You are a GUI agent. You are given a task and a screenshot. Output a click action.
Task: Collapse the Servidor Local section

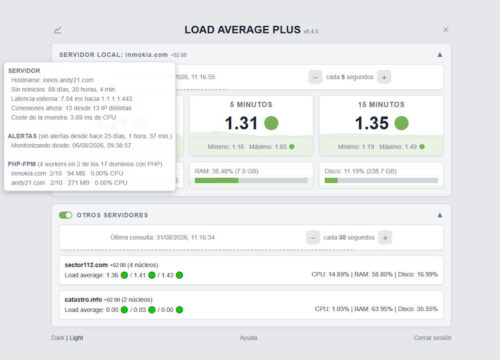tap(440, 55)
